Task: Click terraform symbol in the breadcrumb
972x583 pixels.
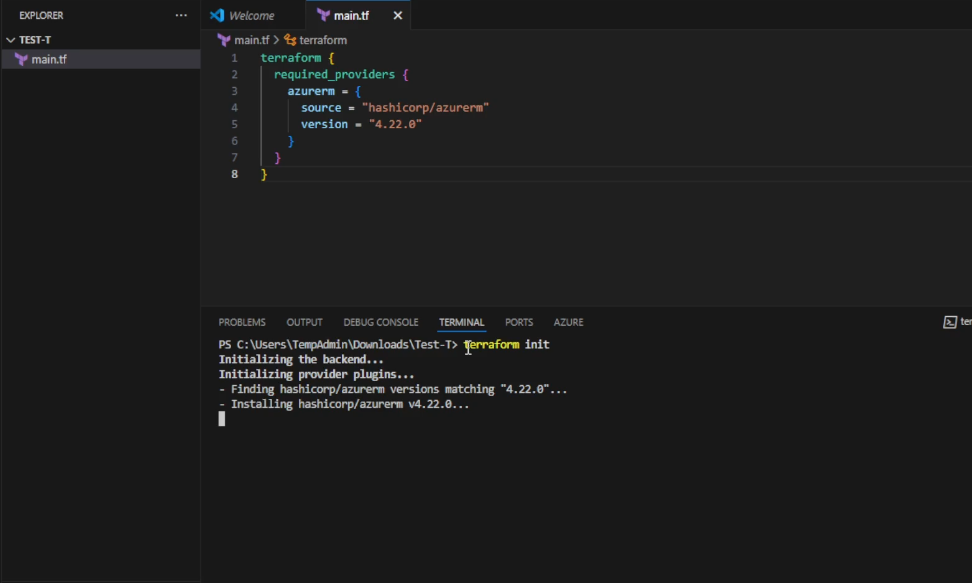Action: click(323, 40)
